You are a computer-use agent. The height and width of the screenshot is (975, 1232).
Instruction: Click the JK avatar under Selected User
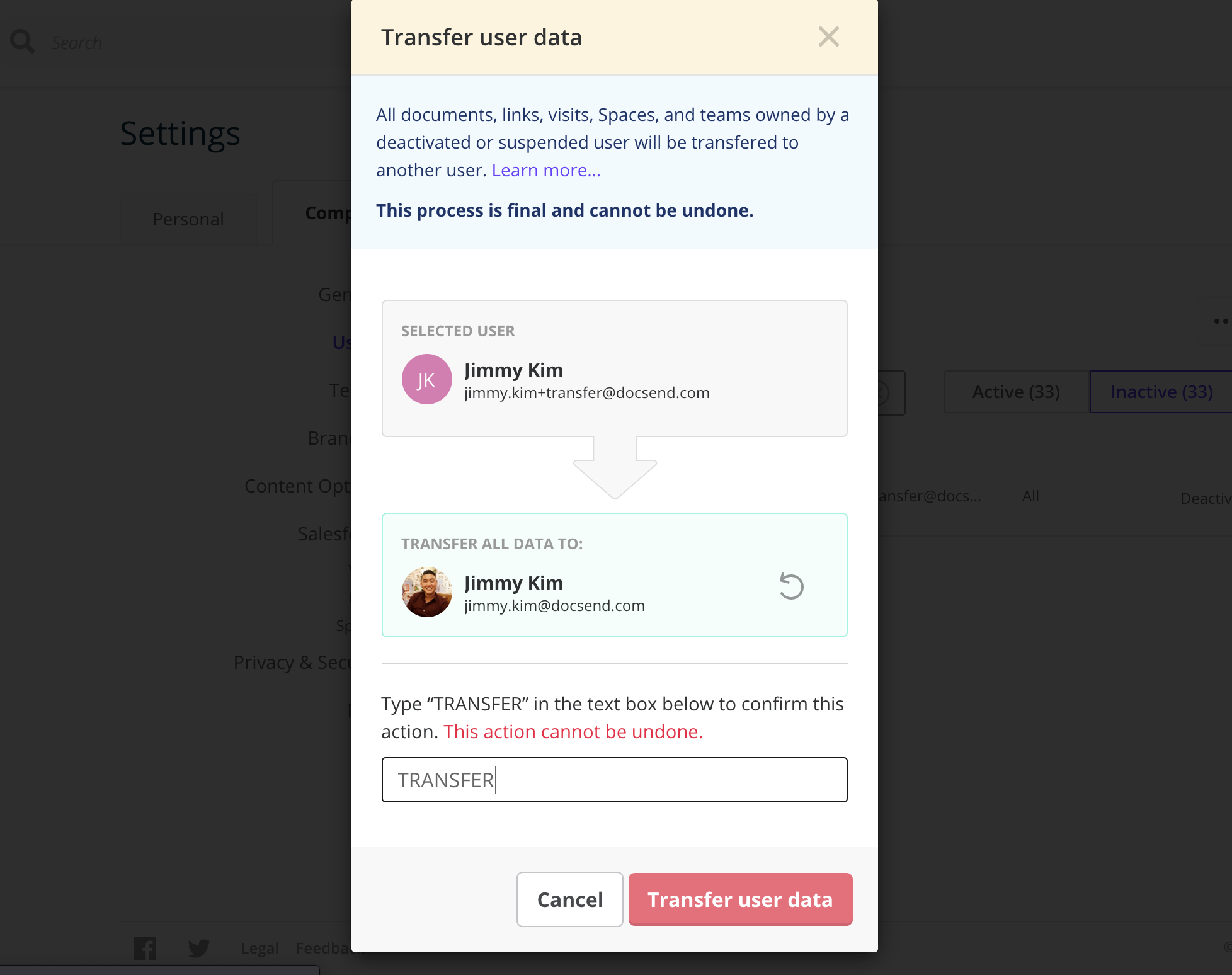click(426, 379)
